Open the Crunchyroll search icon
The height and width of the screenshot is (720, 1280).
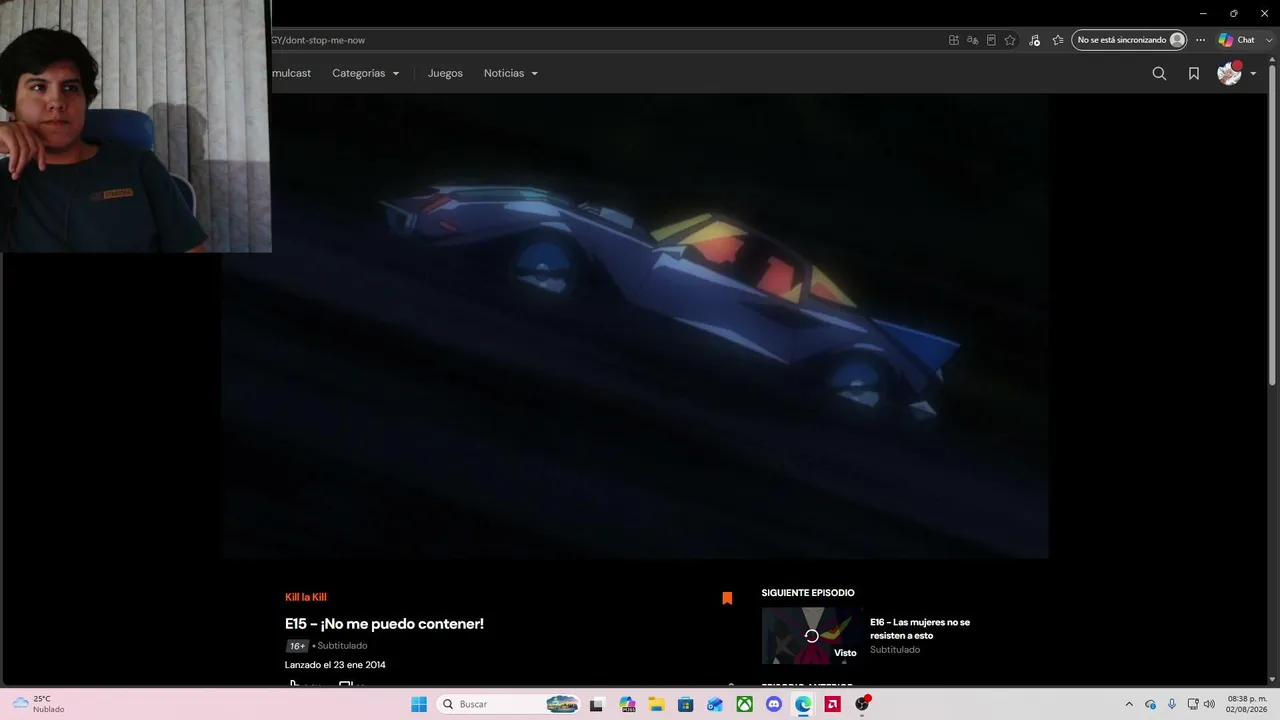tap(1159, 73)
